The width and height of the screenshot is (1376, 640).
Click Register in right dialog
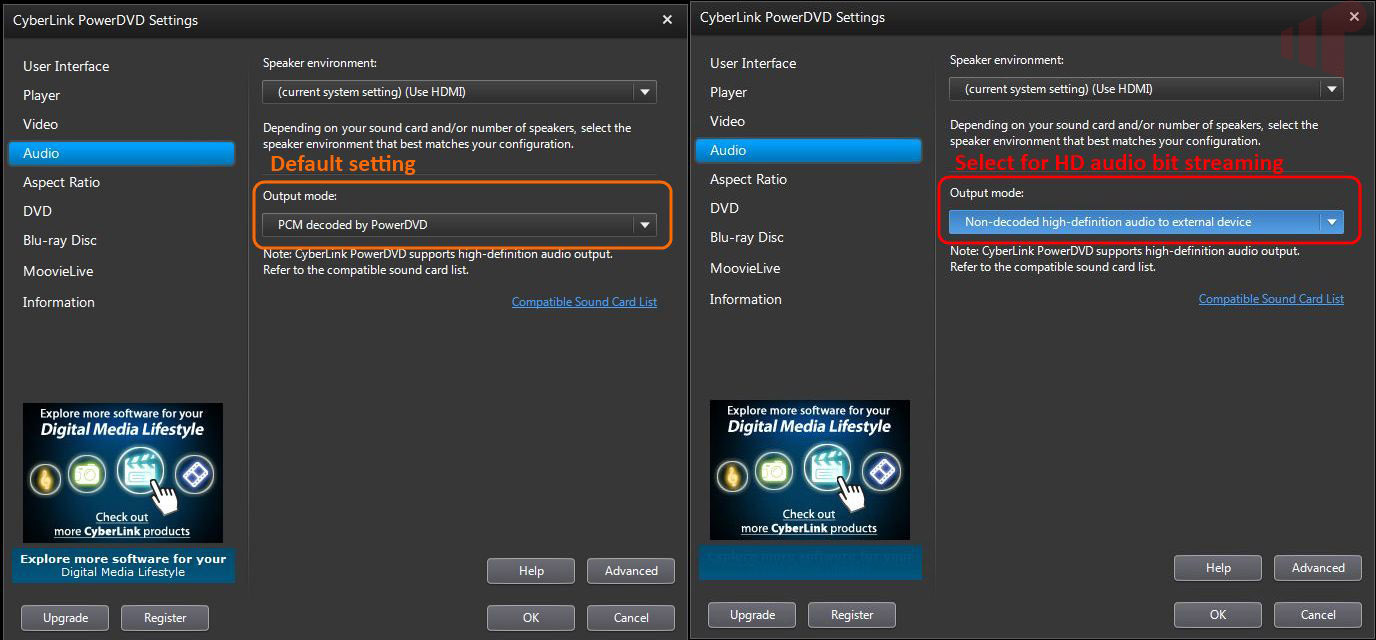pos(852,615)
